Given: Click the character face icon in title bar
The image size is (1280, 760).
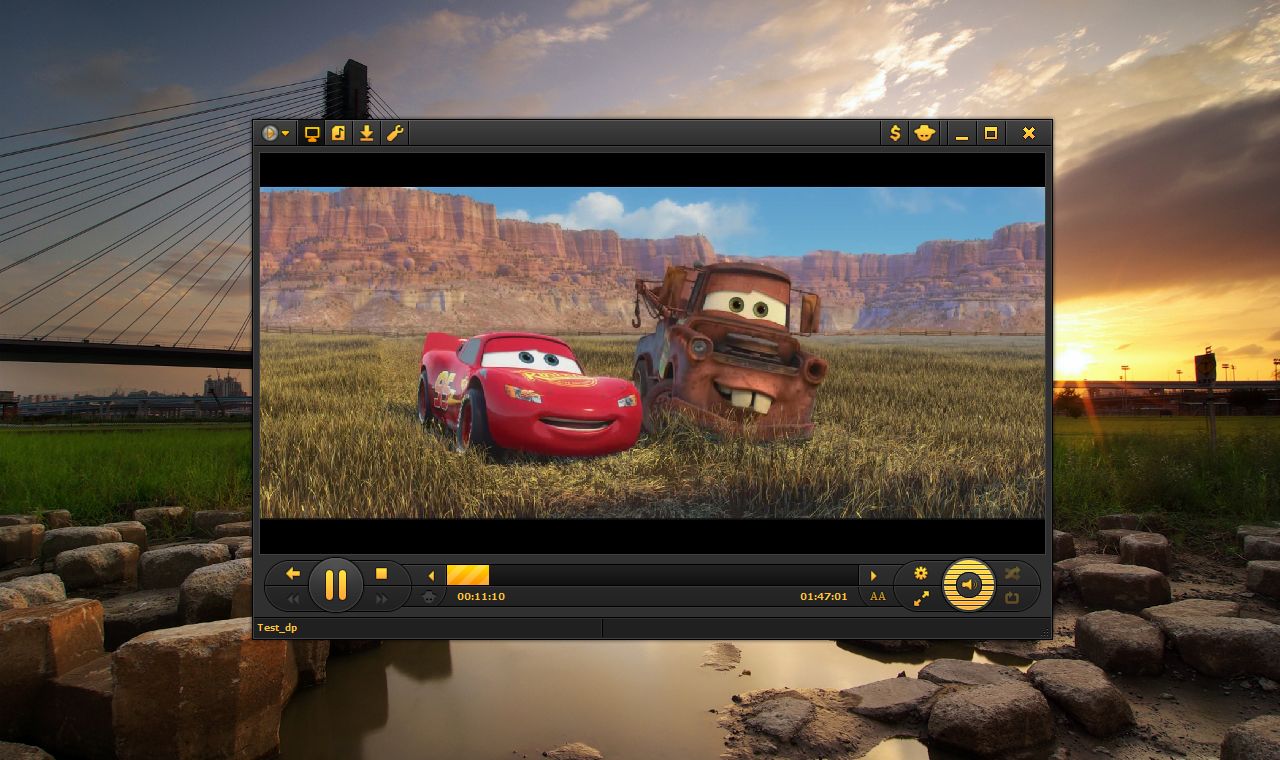Looking at the screenshot, I should [924, 133].
